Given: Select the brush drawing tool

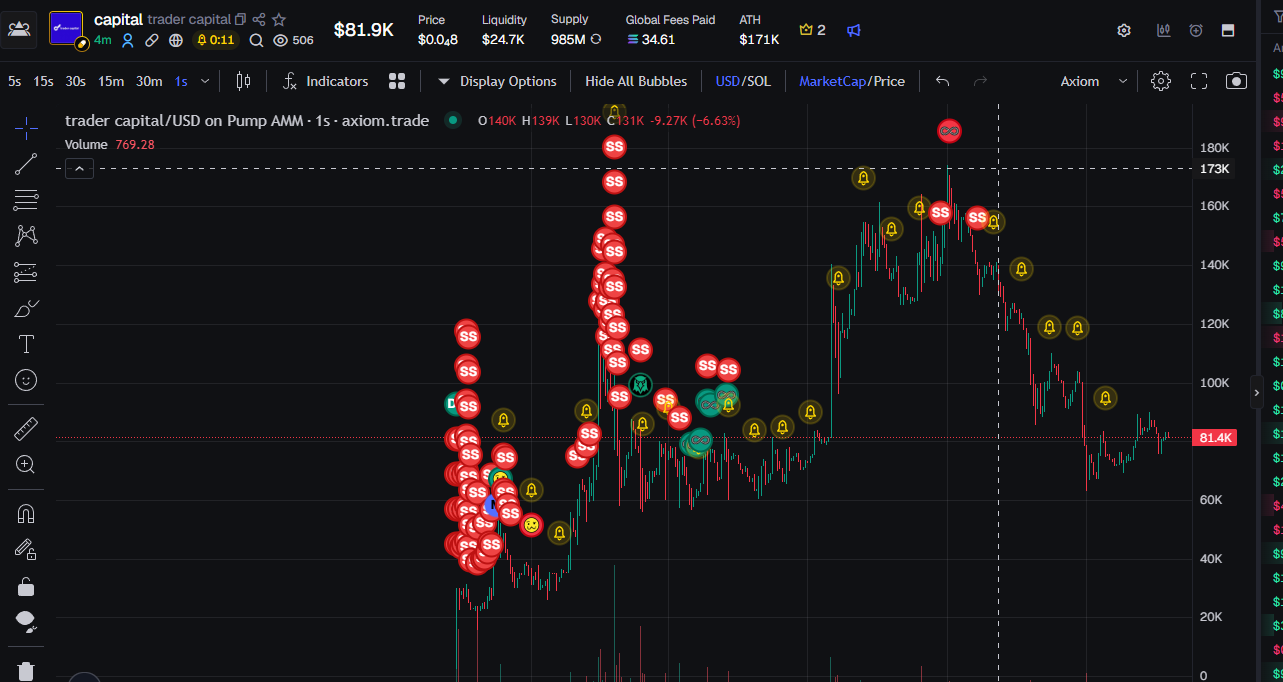Looking at the screenshot, I should click(x=26, y=308).
